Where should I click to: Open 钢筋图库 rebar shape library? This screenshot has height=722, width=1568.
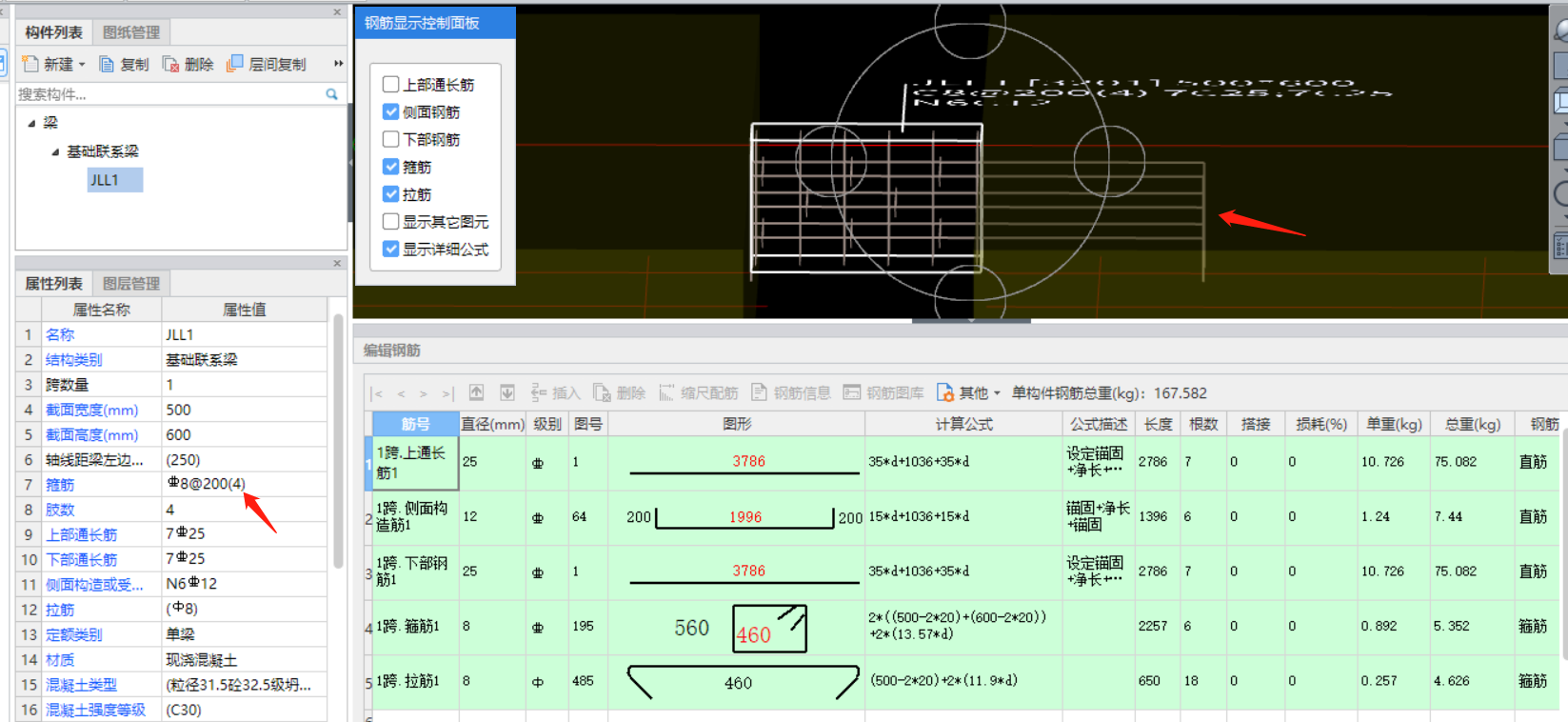pyautogui.click(x=883, y=392)
